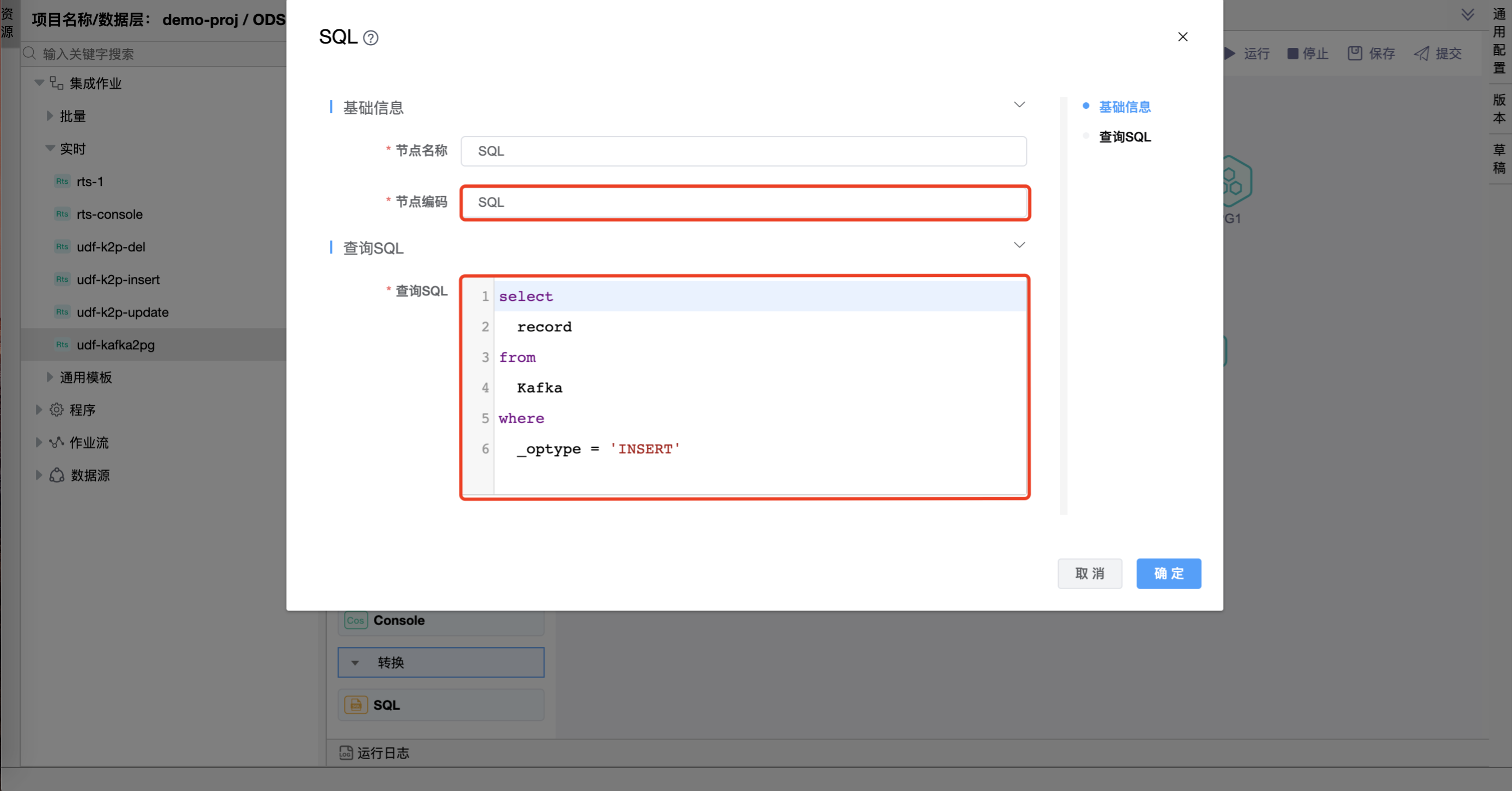Open the run log (运行日志) icon
Screen dimensions: 1512x791
point(346,752)
